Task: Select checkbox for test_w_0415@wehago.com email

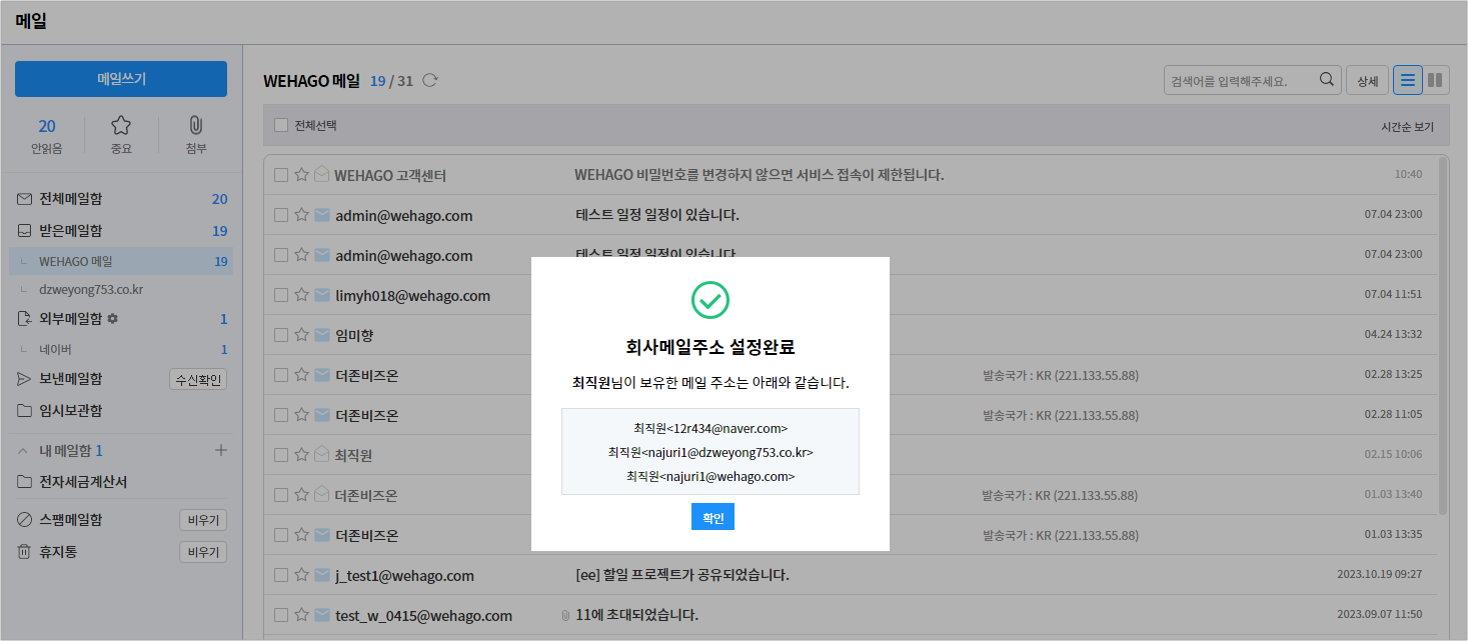Action: [281, 615]
